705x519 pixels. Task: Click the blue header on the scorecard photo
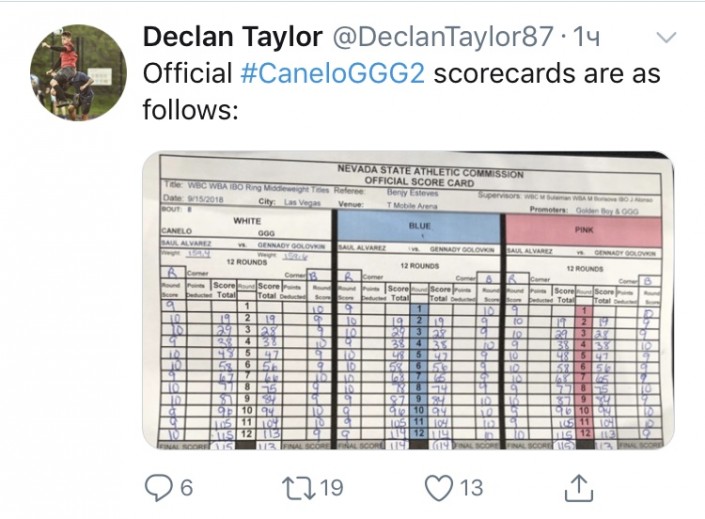pyautogui.click(x=419, y=227)
